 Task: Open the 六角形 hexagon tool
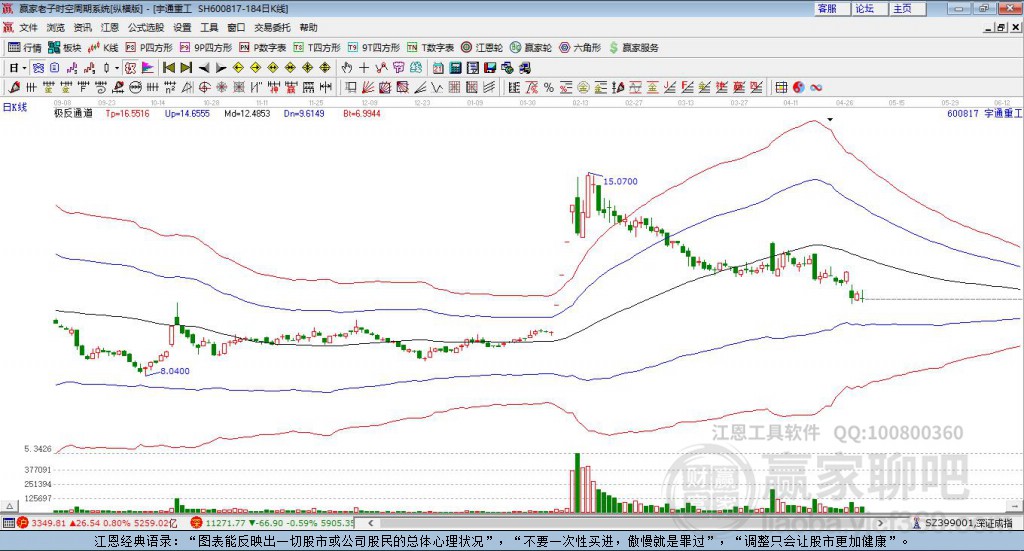[580, 48]
